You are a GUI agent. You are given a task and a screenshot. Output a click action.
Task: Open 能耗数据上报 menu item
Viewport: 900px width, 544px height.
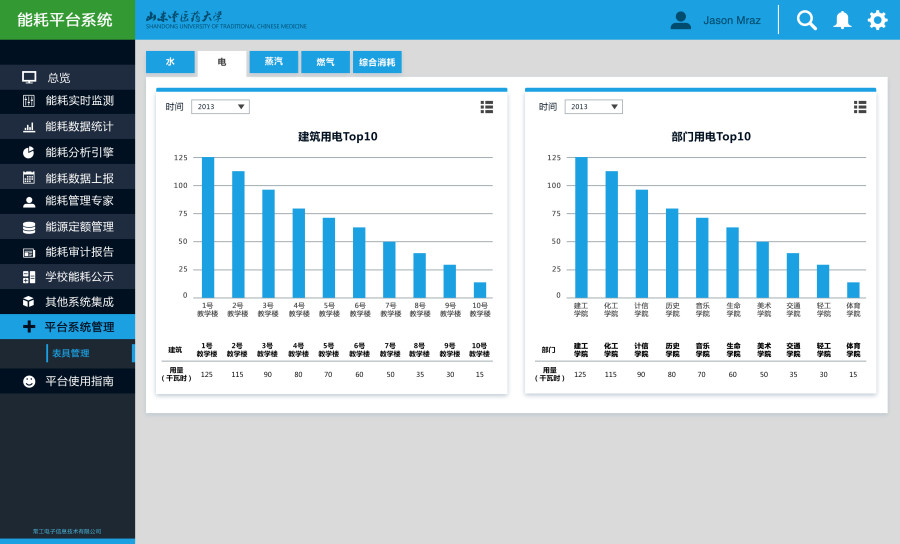point(67,177)
